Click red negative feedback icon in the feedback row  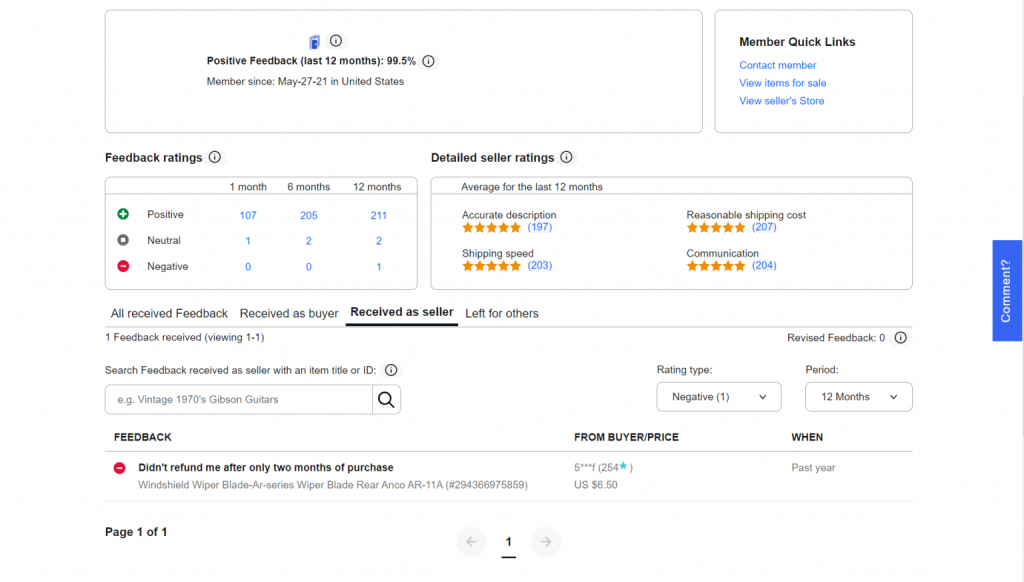(x=119, y=467)
